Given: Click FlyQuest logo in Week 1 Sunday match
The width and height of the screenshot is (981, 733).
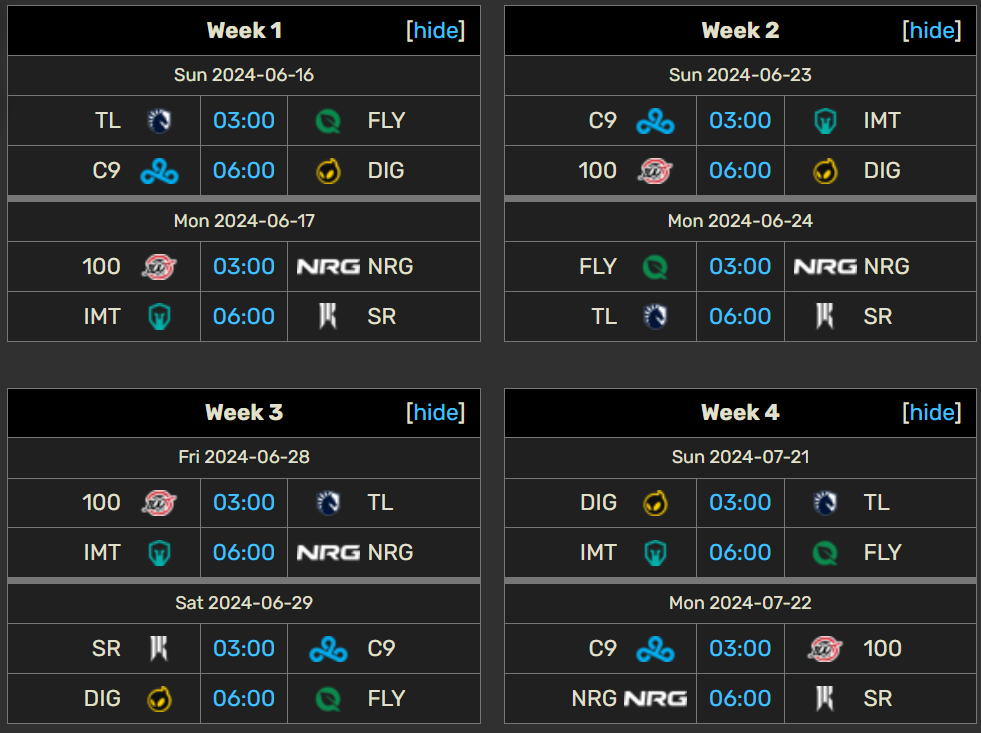Looking at the screenshot, I should 327,121.
